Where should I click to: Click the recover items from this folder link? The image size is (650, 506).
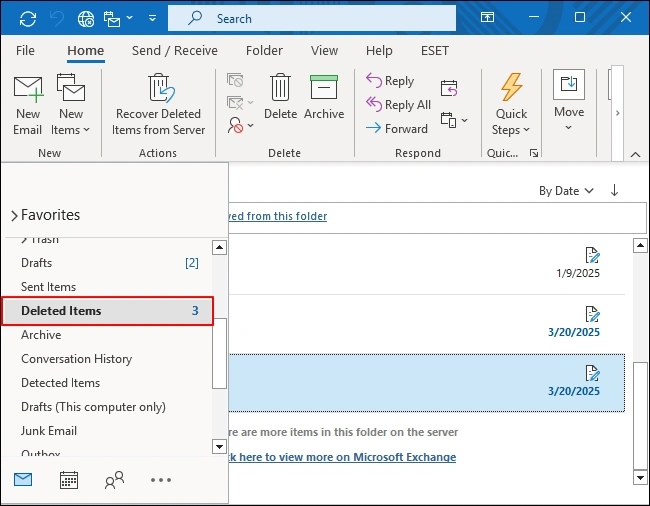[x=278, y=216]
